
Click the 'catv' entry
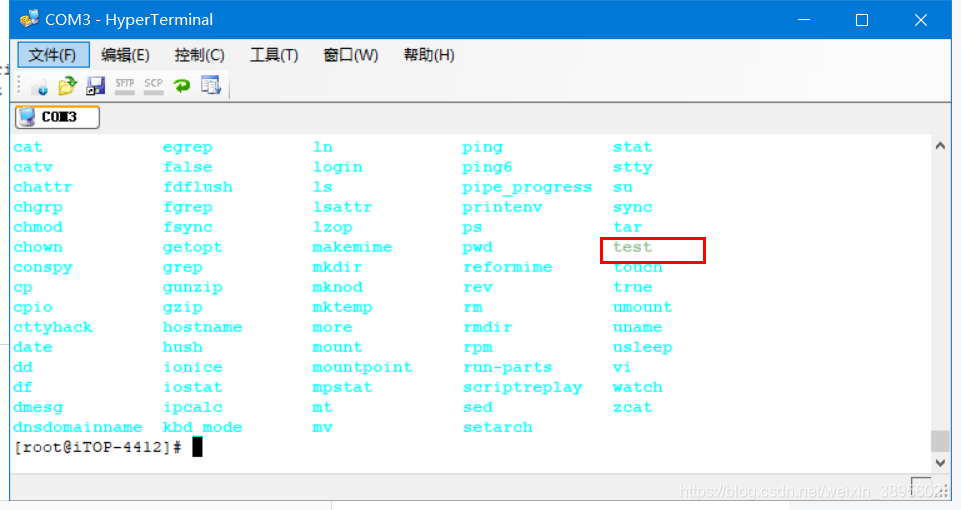(x=33, y=167)
